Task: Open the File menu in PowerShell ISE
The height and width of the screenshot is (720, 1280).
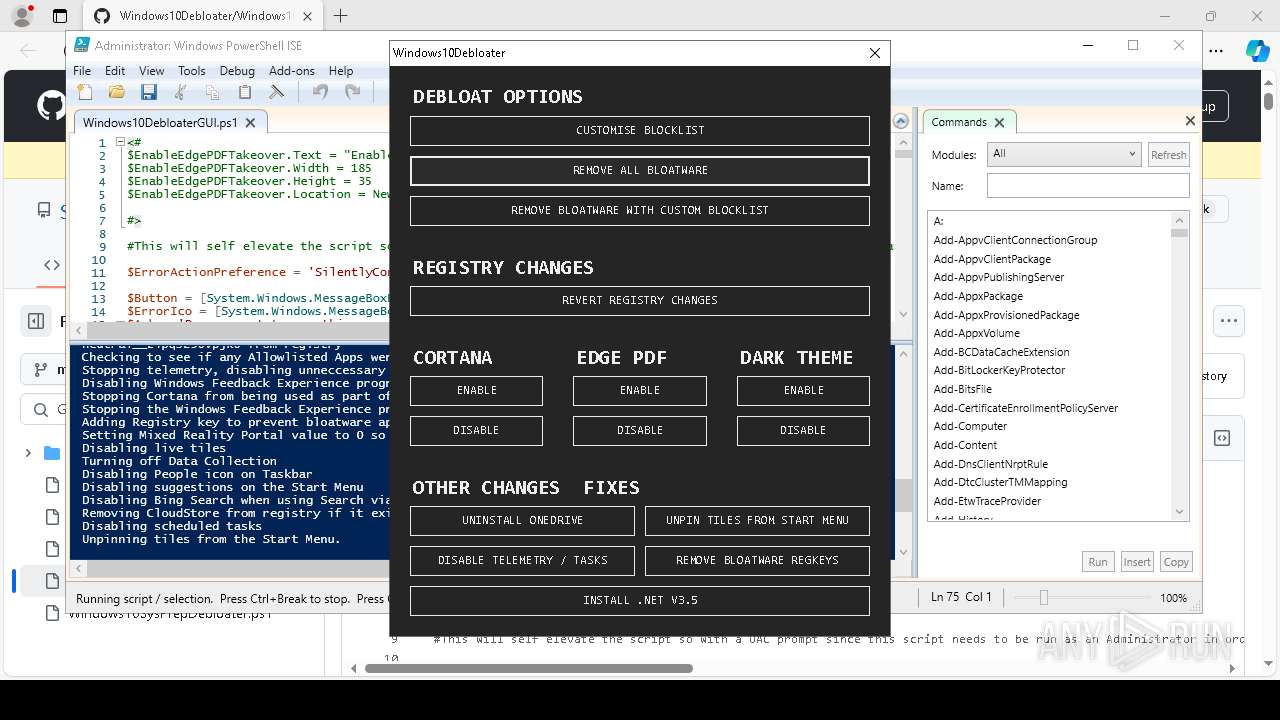Action: (x=82, y=71)
